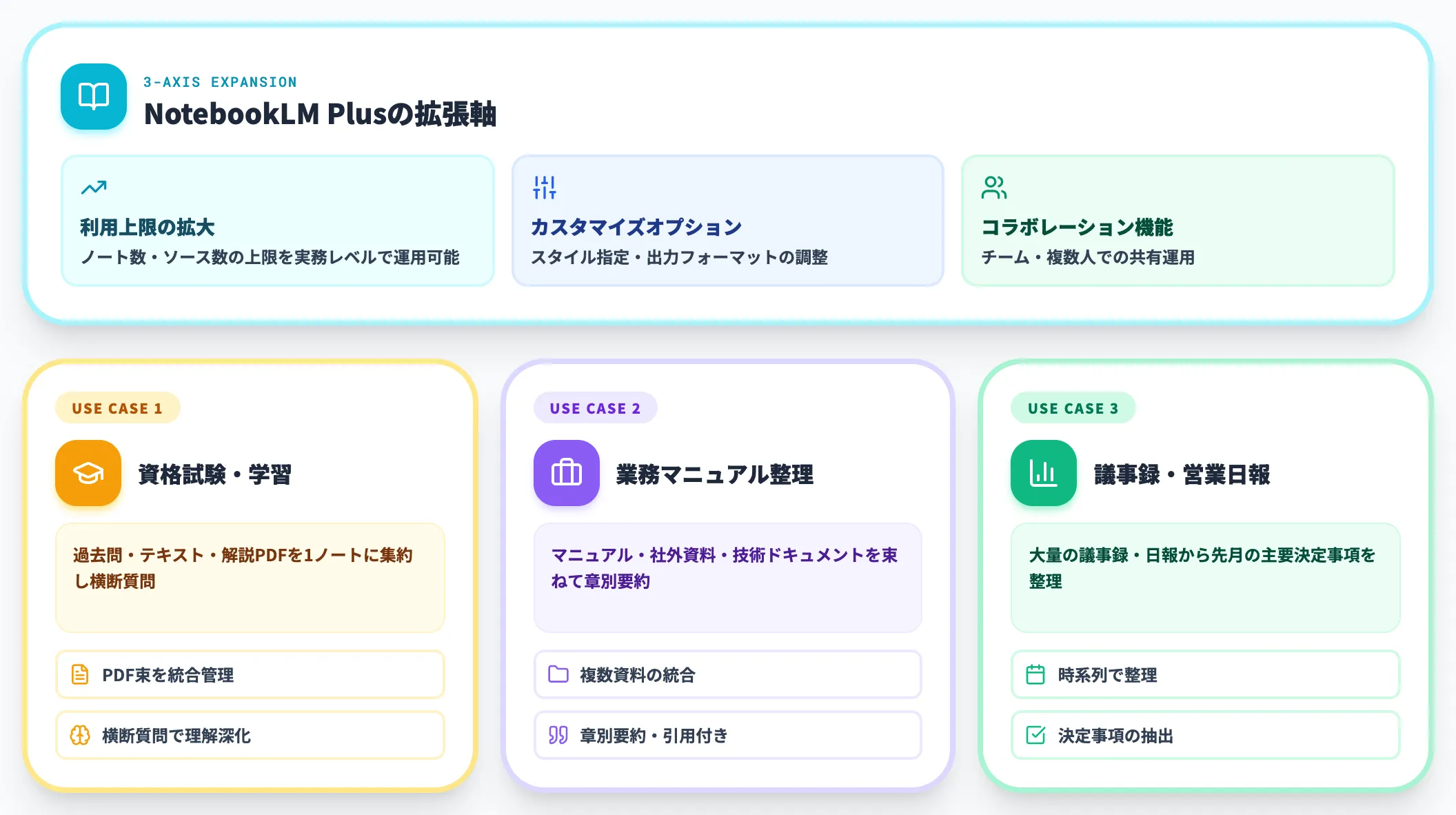Click the 3-AXIS EXPANSION label
Screen dimensions: 1456x815
[x=220, y=82]
